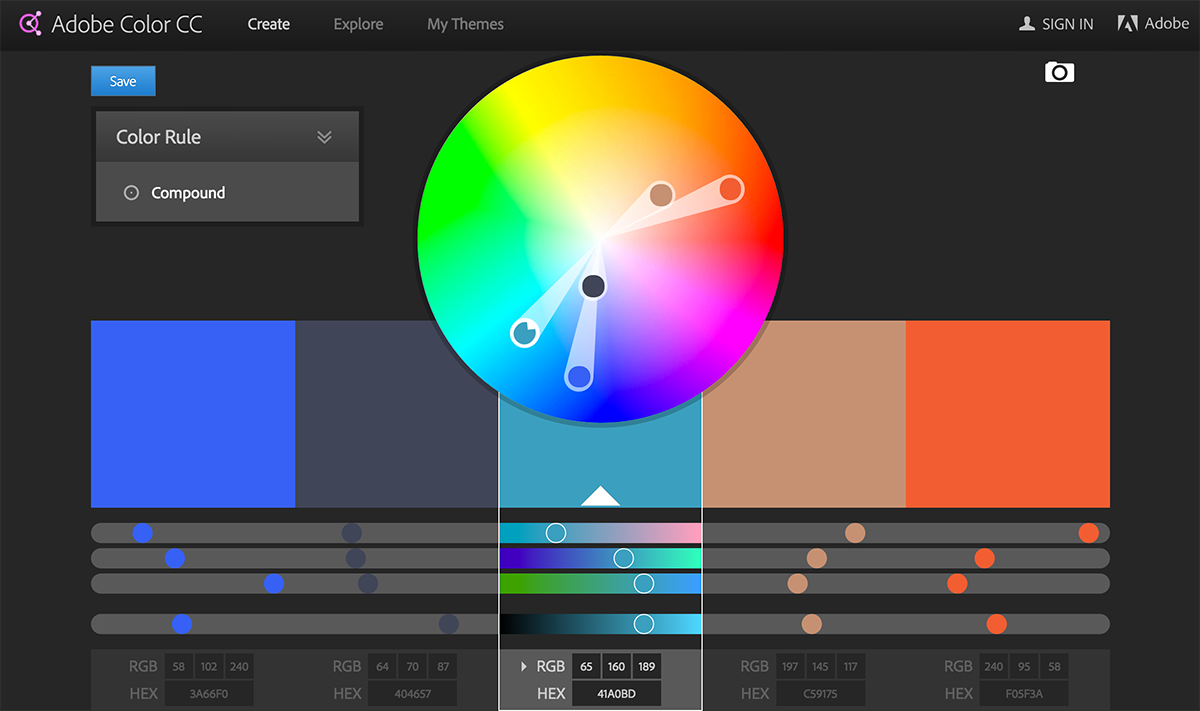Switch to the Explore tab
Viewport: 1200px width, 711px height.
click(x=358, y=24)
